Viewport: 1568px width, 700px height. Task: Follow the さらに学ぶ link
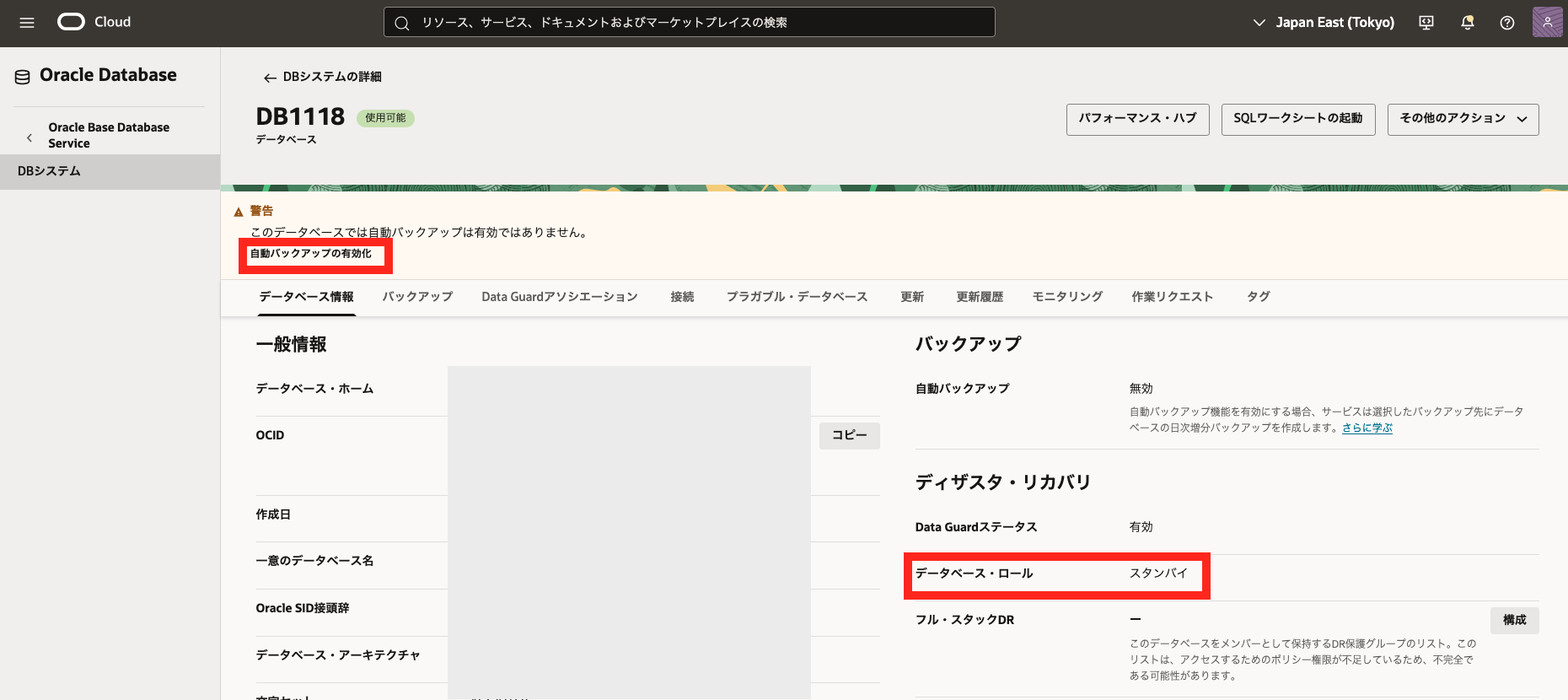[x=1367, y=428]
